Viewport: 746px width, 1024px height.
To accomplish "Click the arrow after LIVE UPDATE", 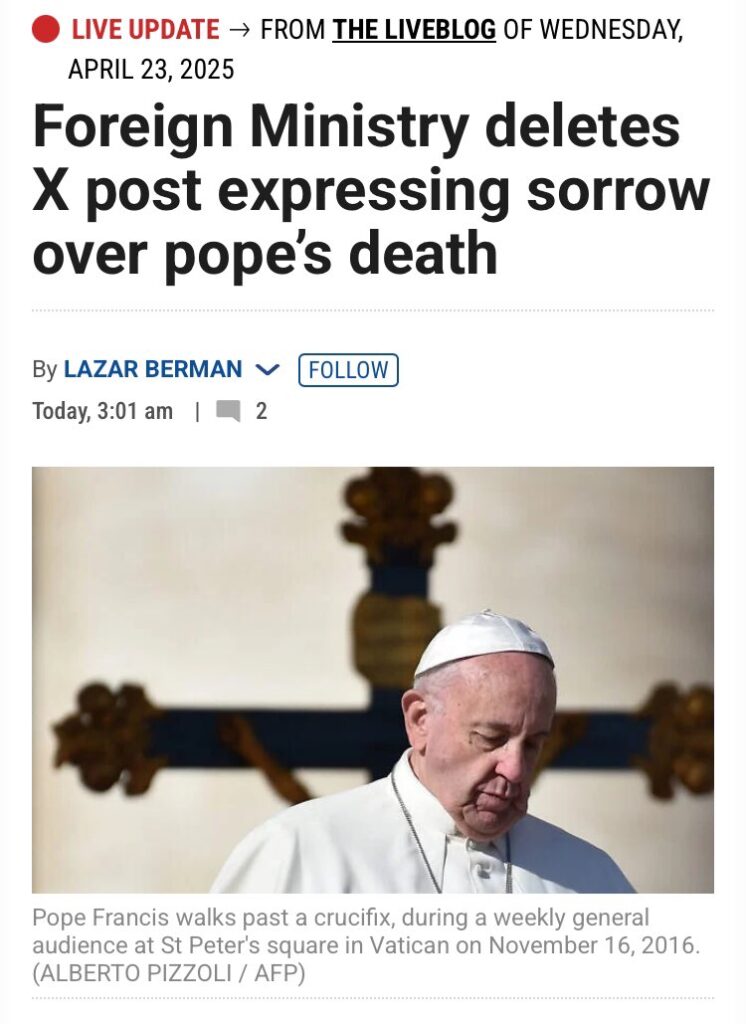I will pyautogui.click(x=240, y=30).
